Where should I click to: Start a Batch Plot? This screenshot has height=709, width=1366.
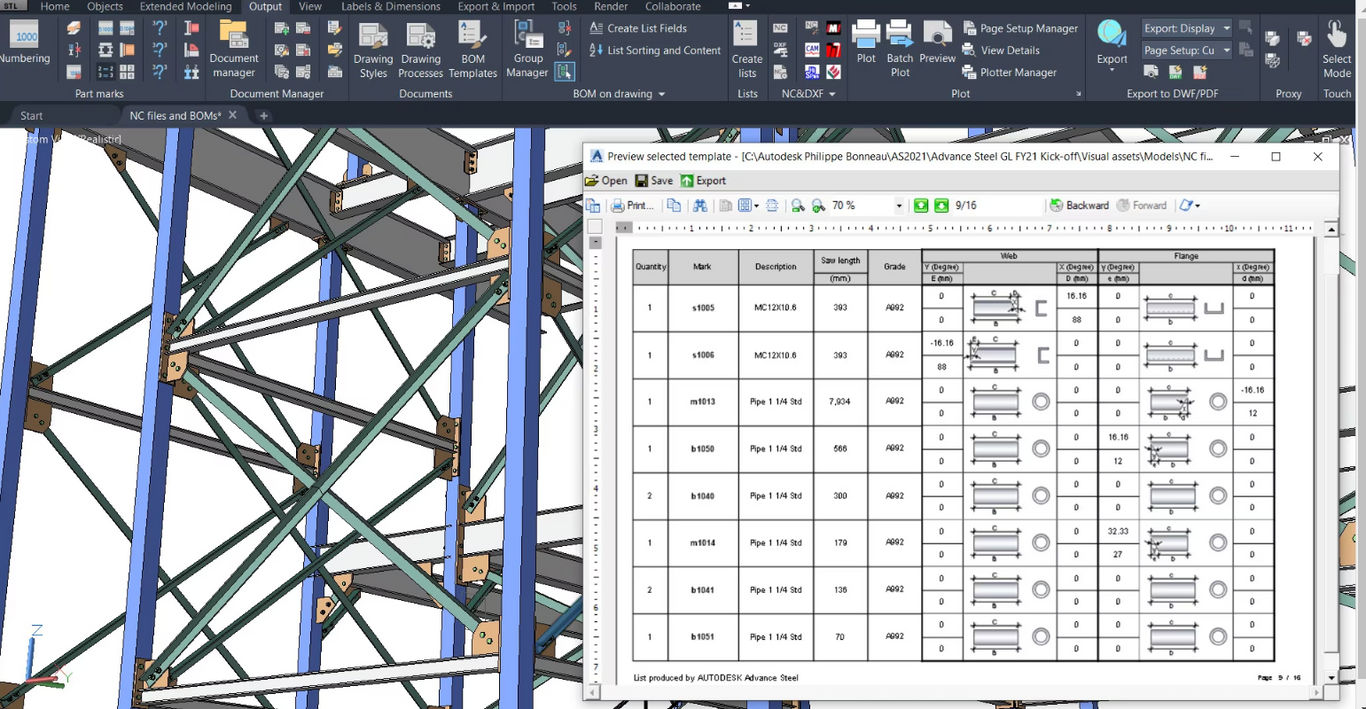tap(899, 44)
